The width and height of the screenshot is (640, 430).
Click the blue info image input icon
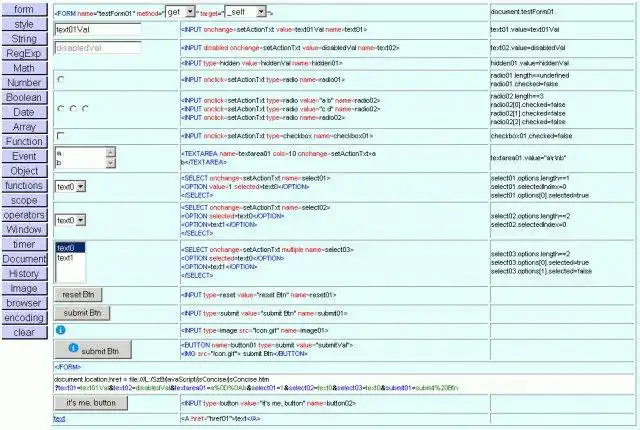click(x=60, y=330)
